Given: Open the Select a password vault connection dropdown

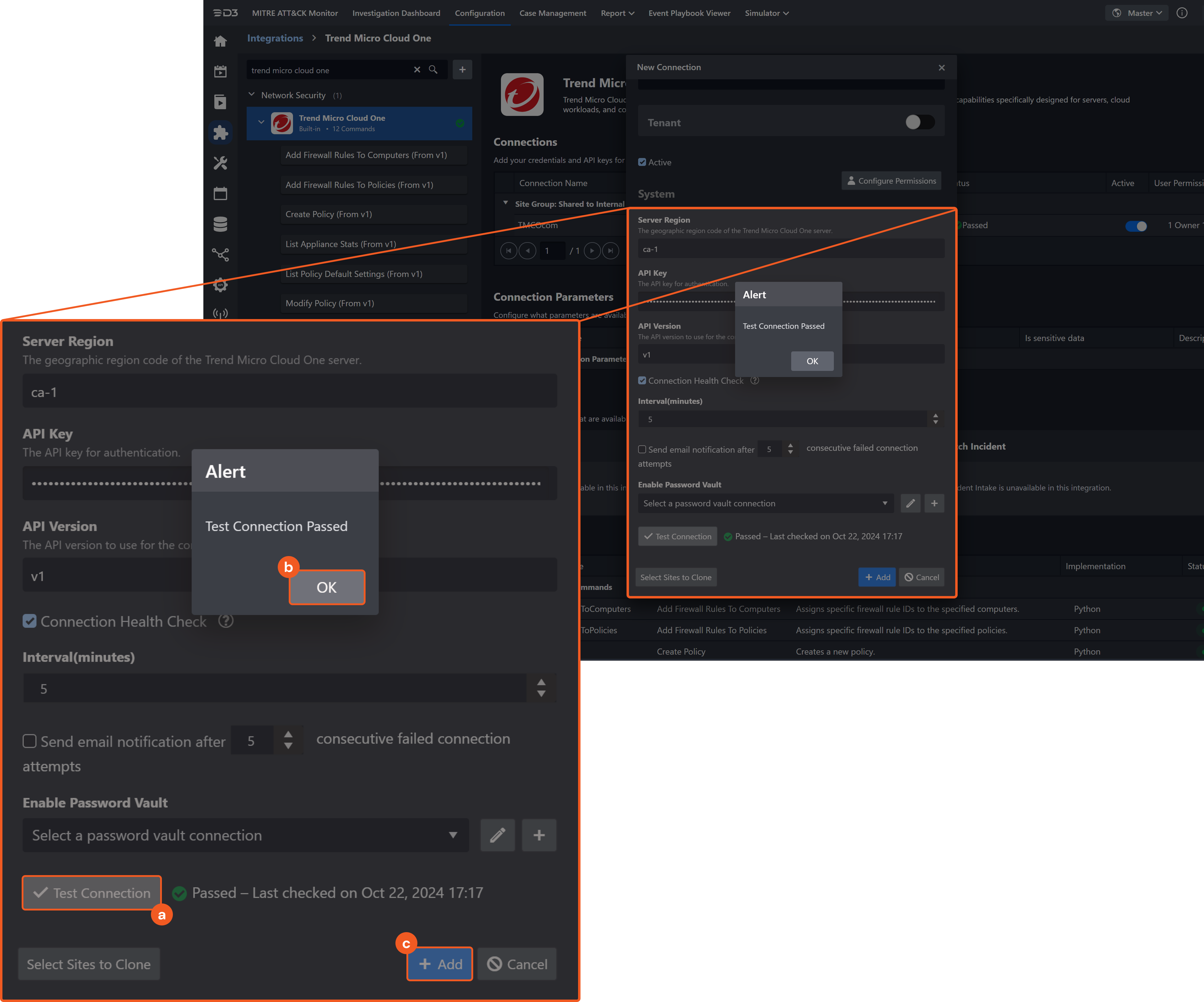Looking at the screenshot, I should point(765,503).
